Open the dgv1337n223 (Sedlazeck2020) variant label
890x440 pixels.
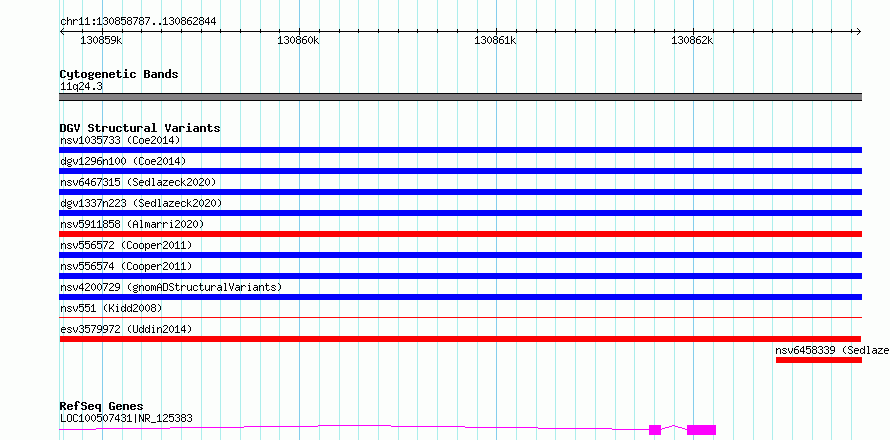tap(141, 203)
